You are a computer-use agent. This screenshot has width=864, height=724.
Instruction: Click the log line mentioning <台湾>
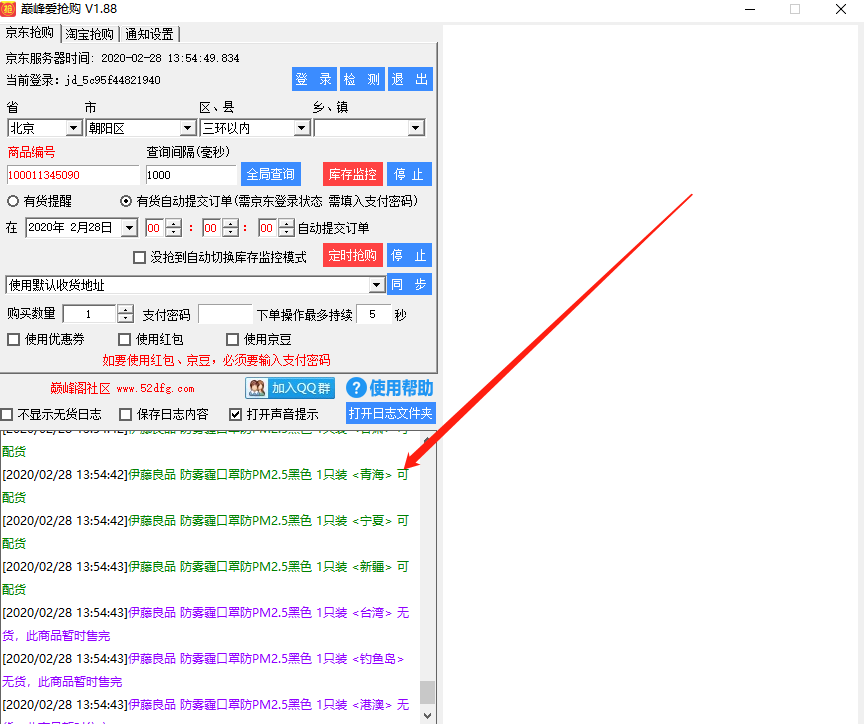click(x=205, y=624)
